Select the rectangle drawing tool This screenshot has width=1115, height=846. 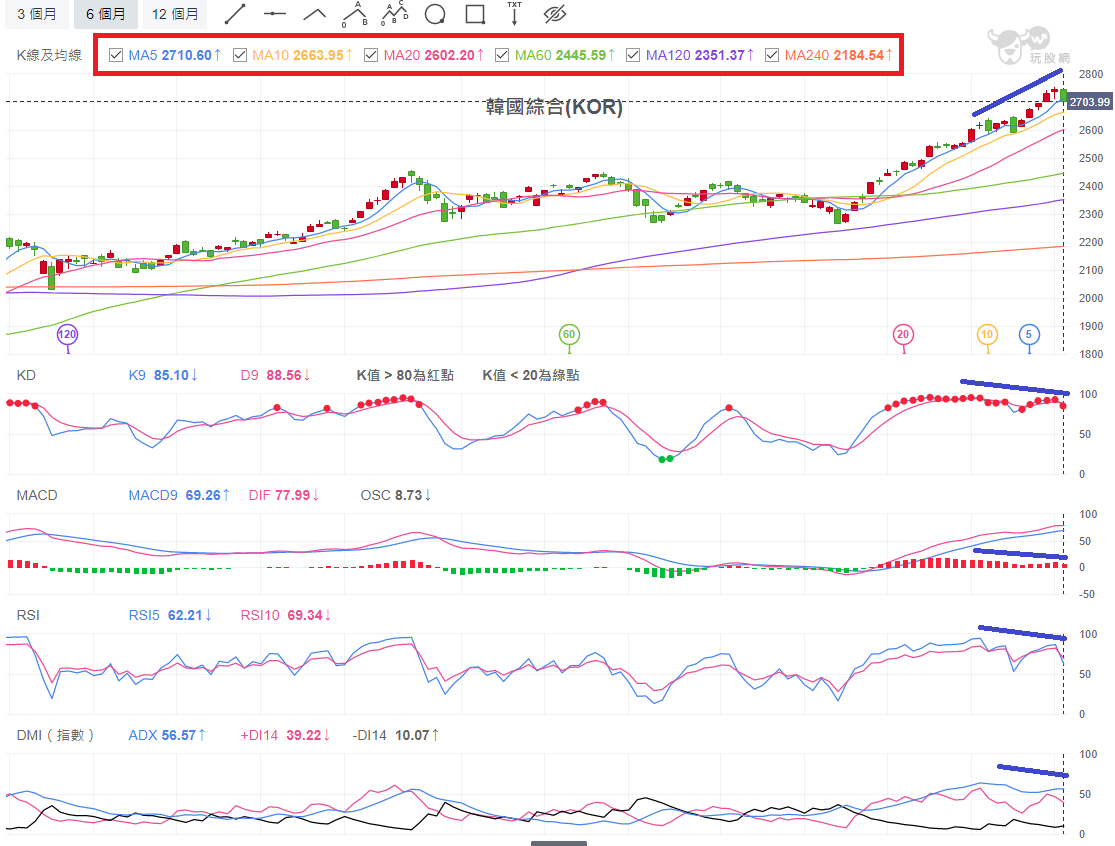click(475, 14)
